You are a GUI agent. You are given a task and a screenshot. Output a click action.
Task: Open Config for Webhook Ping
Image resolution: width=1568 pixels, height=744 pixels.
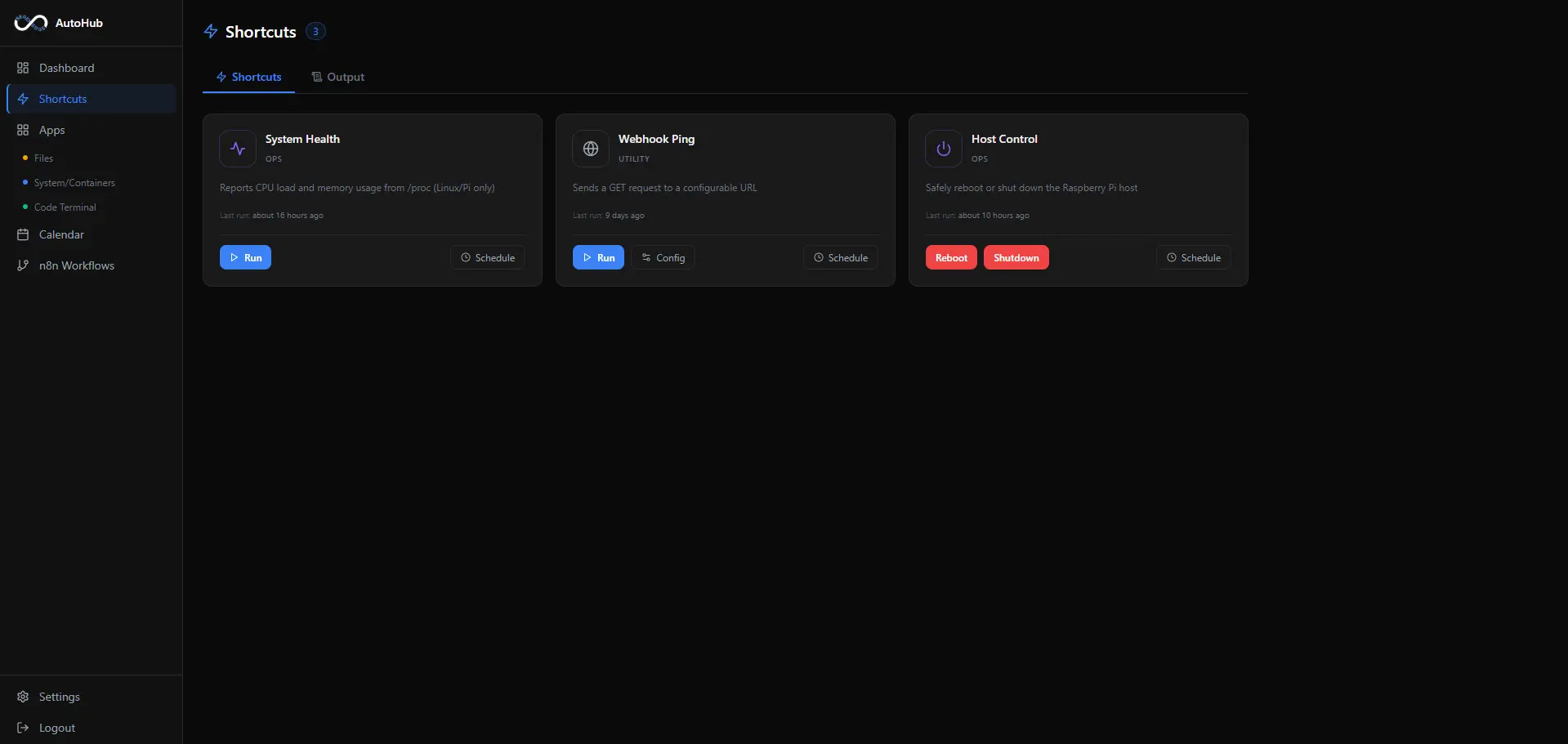pos(663,257)
